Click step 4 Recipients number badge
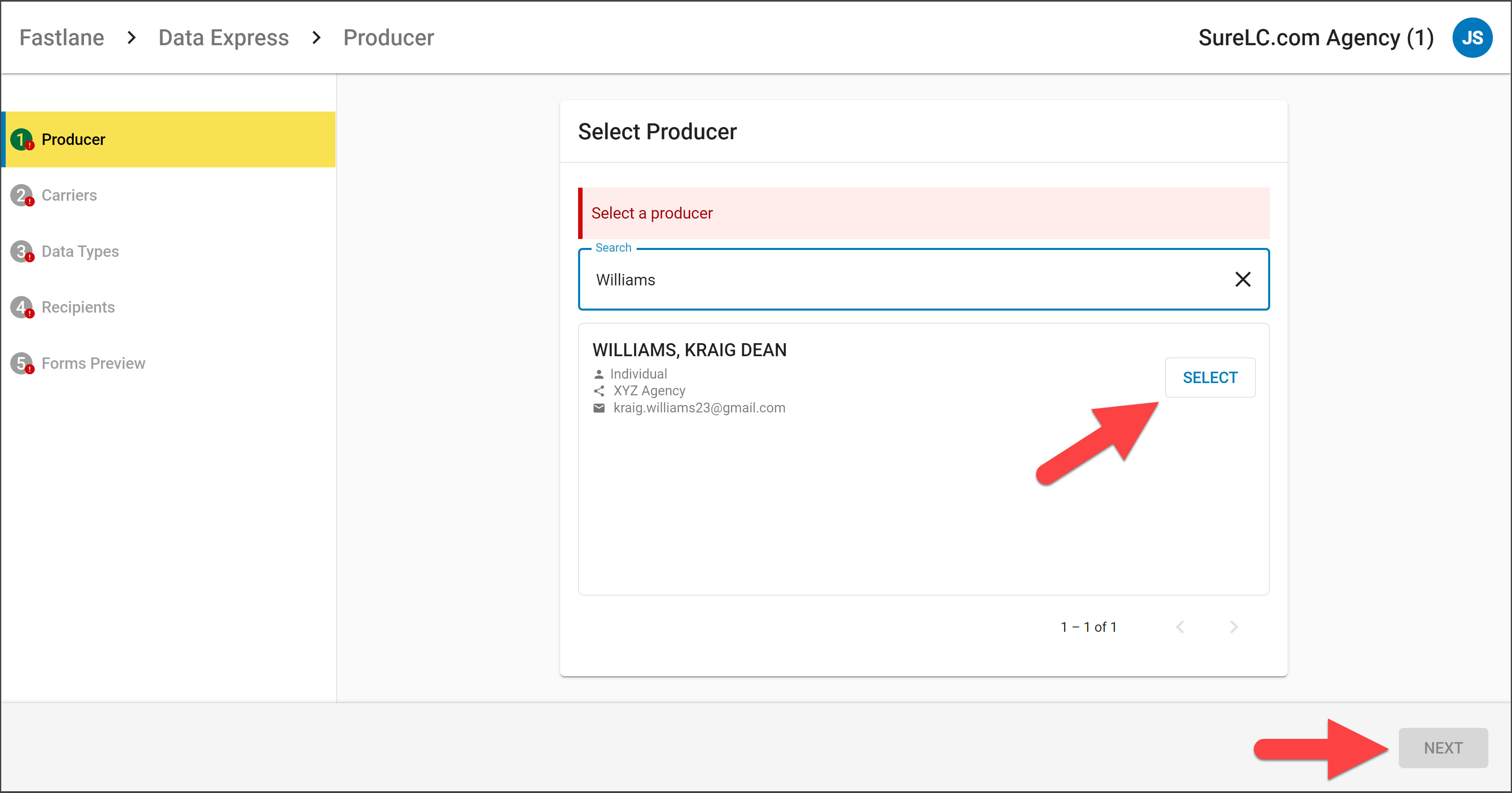The image size is (1512, 793). coord(22,307)
